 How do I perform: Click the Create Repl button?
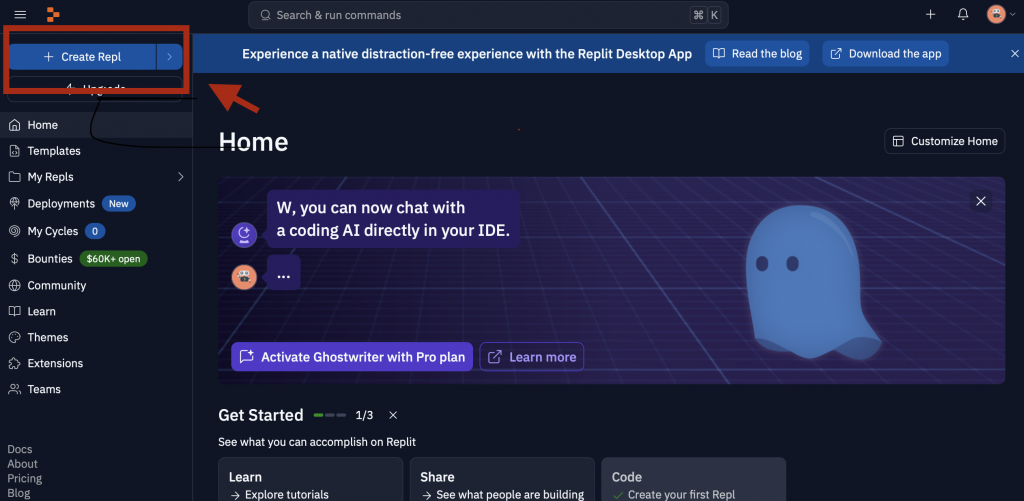tap(82, 57)
